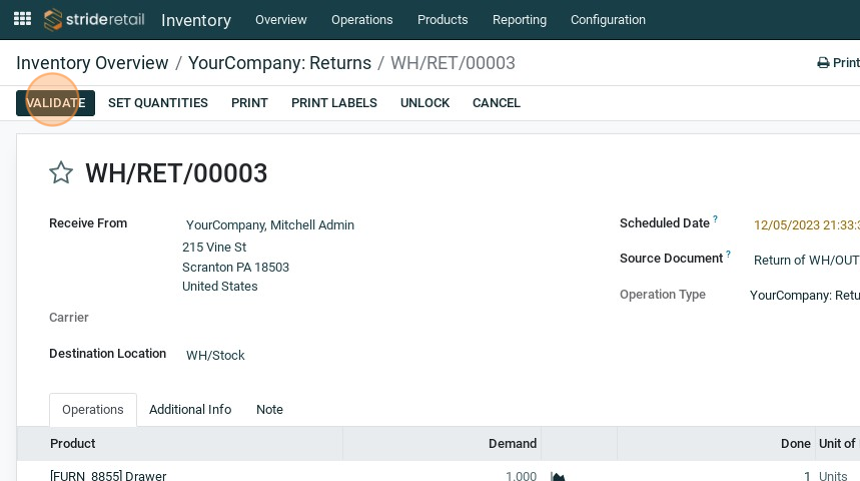
Task: Show Scheduled Date help tooltip icon
Action: [715, 219]
